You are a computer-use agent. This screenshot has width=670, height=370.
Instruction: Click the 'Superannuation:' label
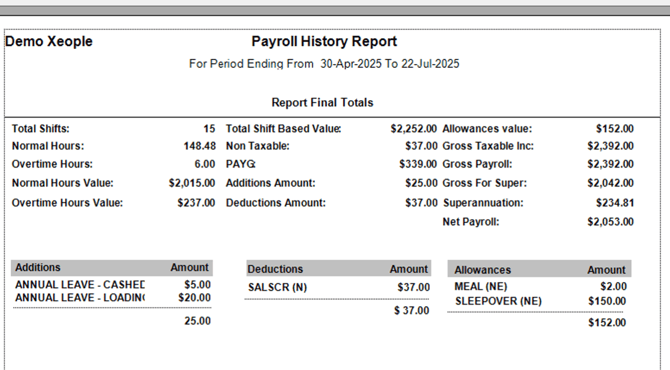point(483,203)
